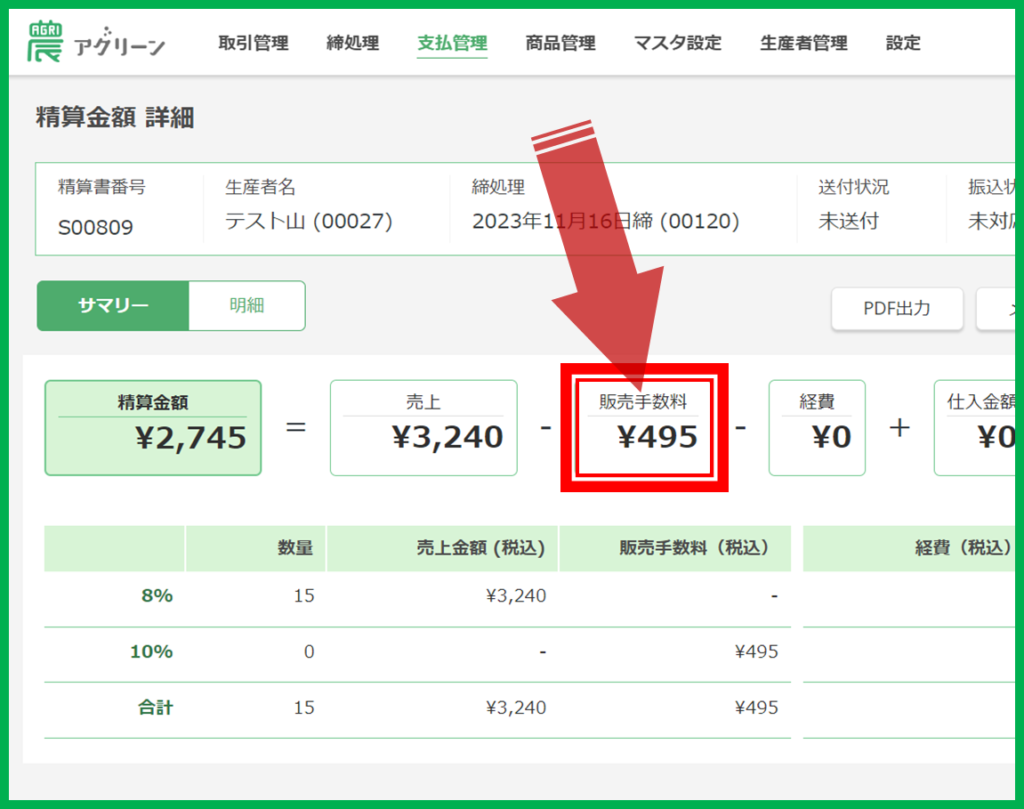Switch to the 明細 tab

[246, 306]
